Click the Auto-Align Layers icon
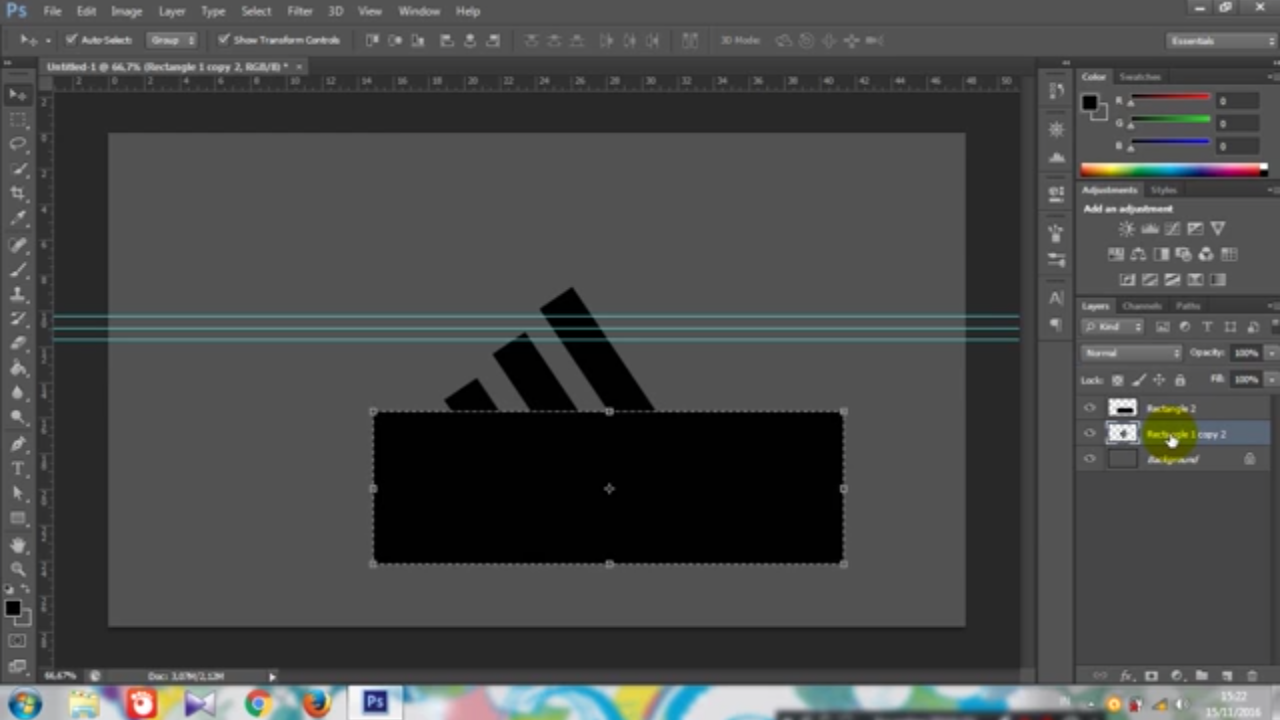The height and width of the screenshot is (720, 1280). click(689, 40)
